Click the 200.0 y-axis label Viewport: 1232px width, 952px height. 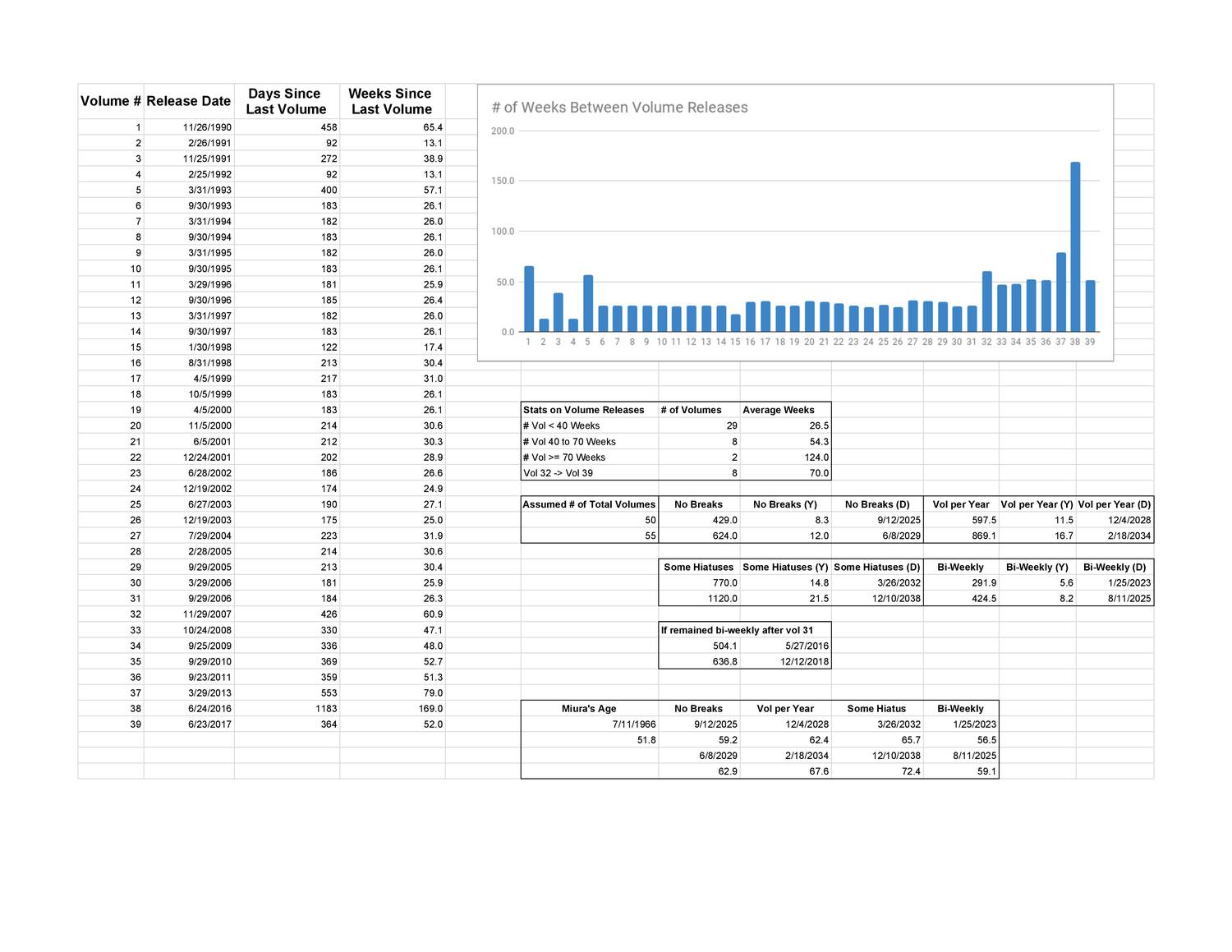click(x=503, y=131)
